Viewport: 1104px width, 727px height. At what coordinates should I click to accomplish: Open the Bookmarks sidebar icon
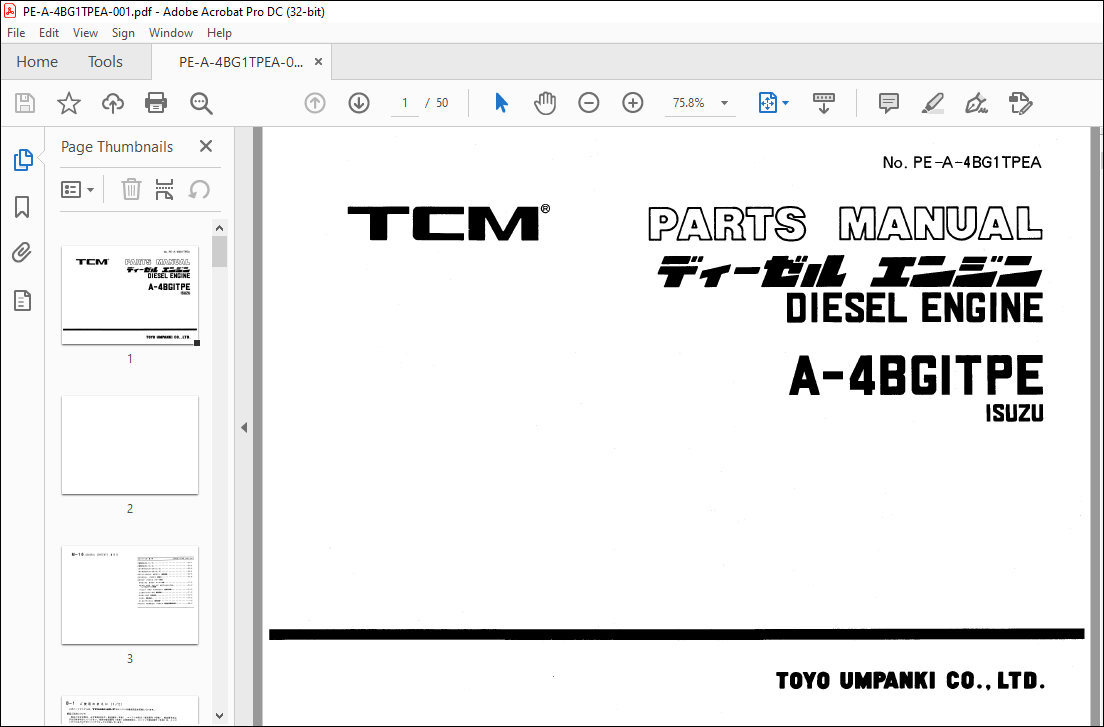click(x=23, y=207)
